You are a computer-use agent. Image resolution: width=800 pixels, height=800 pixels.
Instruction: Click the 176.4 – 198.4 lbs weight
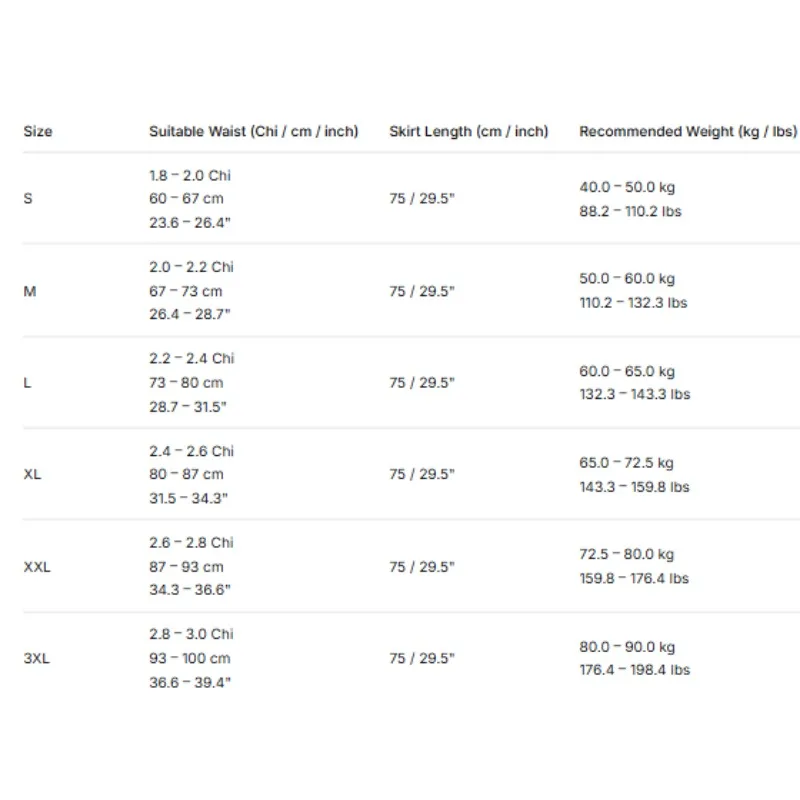(x=634, y=670)
